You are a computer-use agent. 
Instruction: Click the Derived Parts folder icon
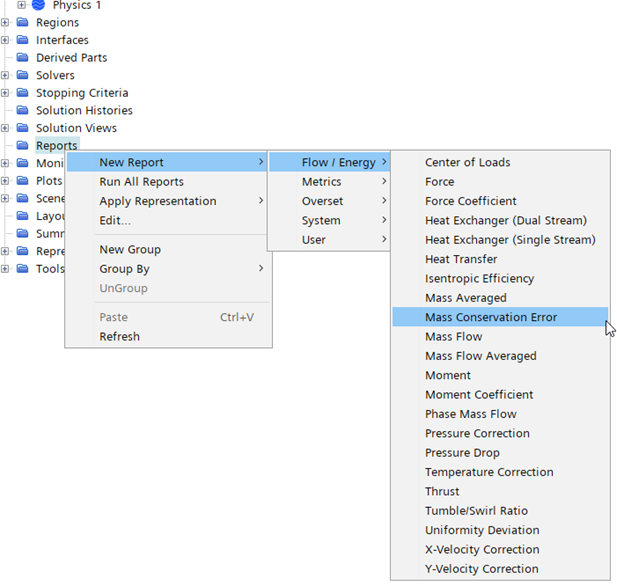coord(22,58)
